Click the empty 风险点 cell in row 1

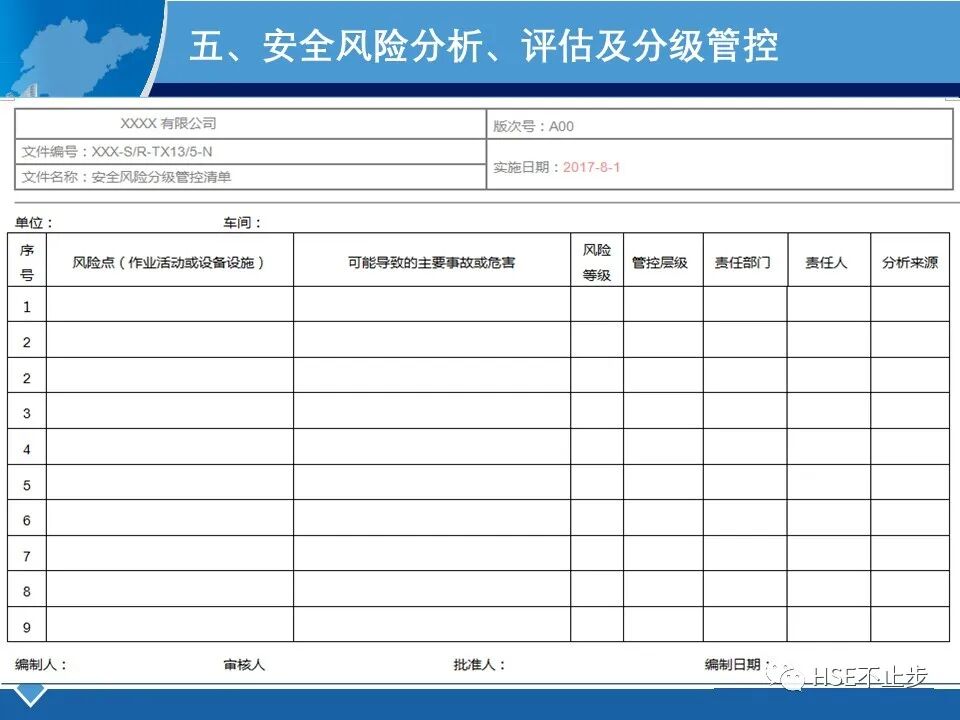coord(170,304)
